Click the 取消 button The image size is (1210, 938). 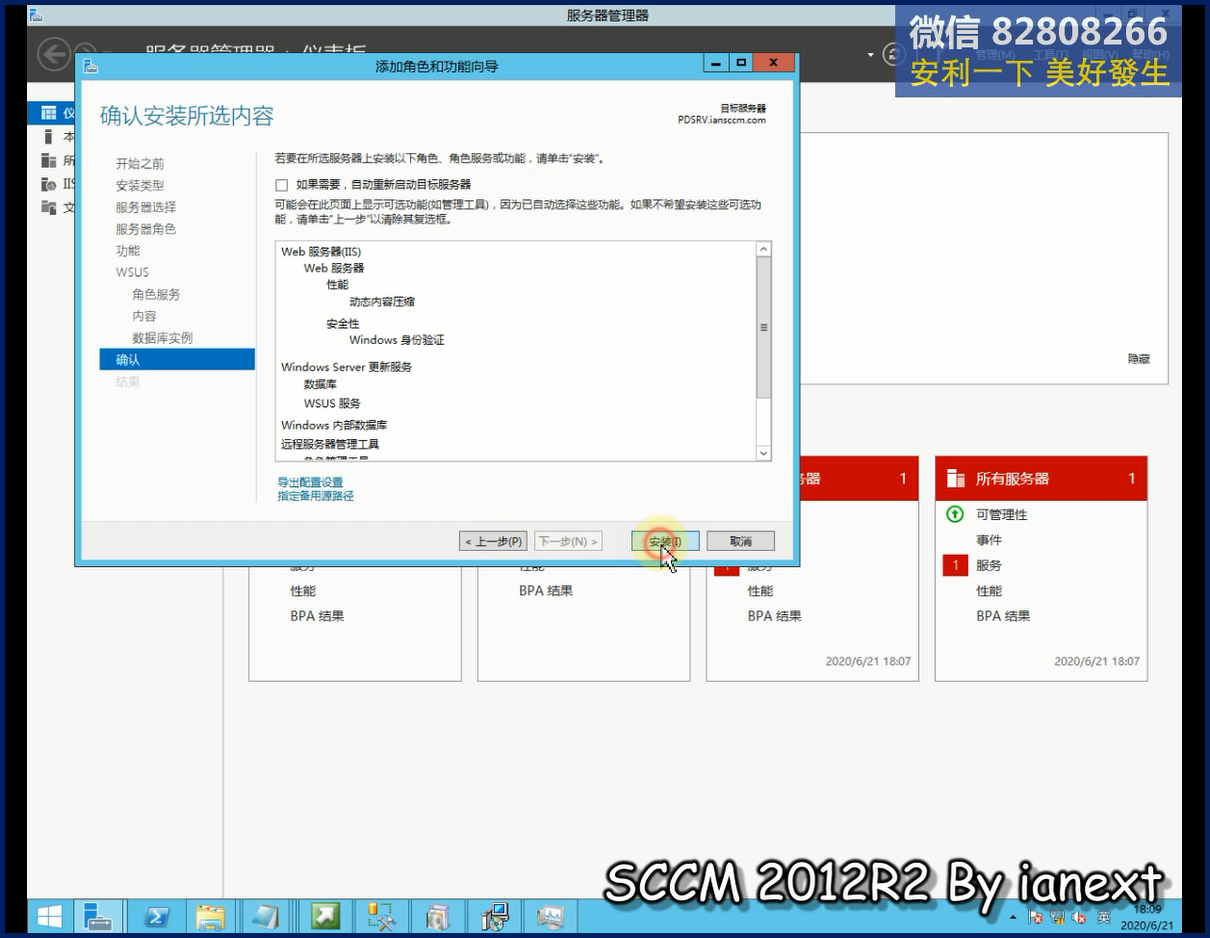coord(740,541)
